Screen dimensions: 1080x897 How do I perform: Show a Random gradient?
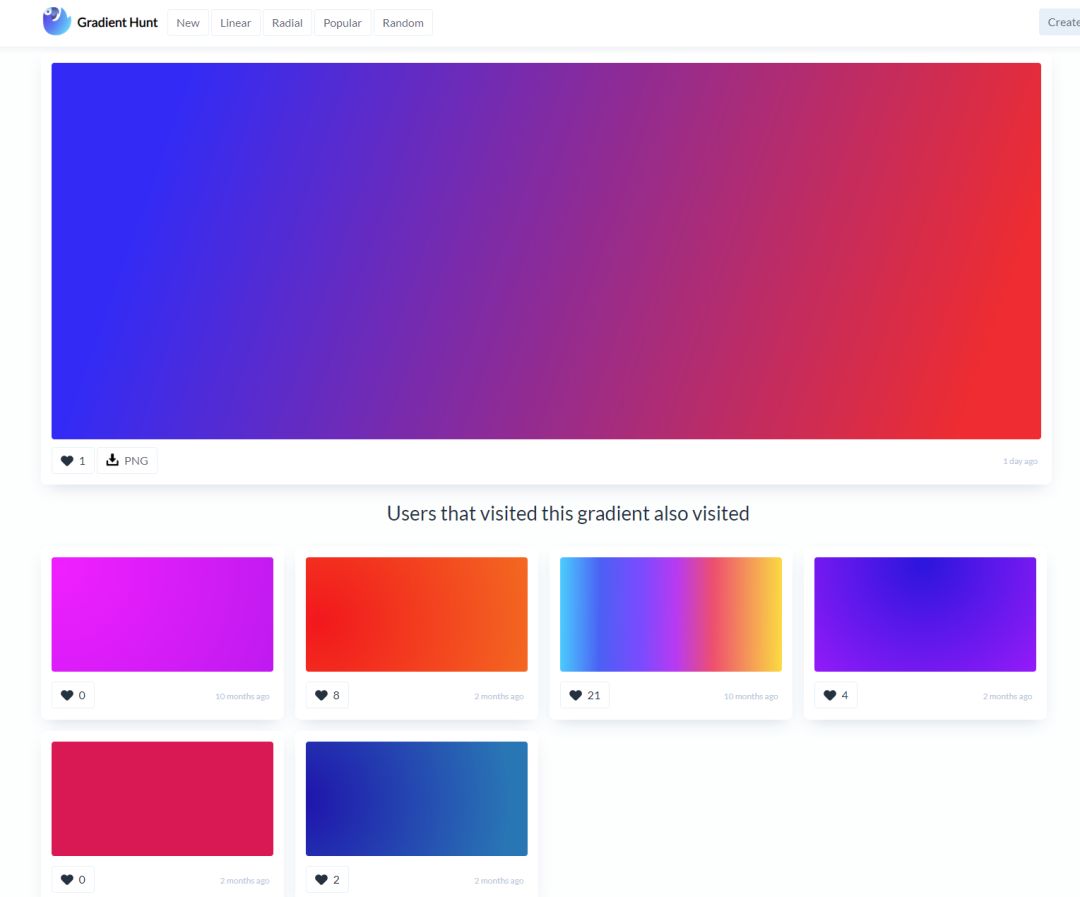[403, 23]
